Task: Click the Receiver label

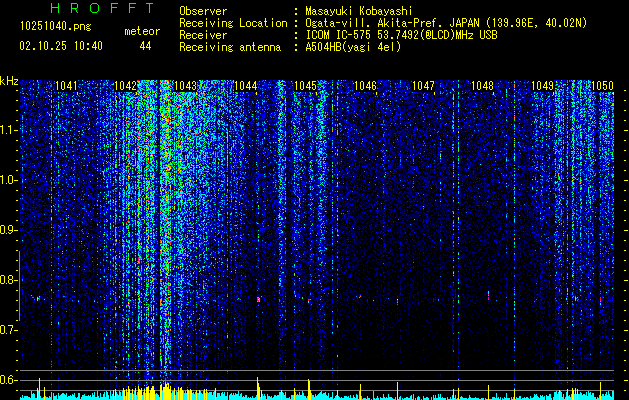Action: [x=203, y=35]
